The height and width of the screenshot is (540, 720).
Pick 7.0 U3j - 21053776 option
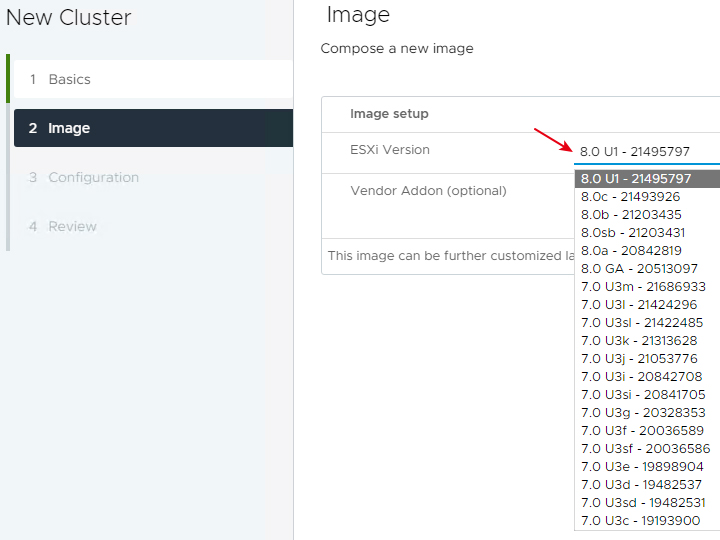click(647, 359)
